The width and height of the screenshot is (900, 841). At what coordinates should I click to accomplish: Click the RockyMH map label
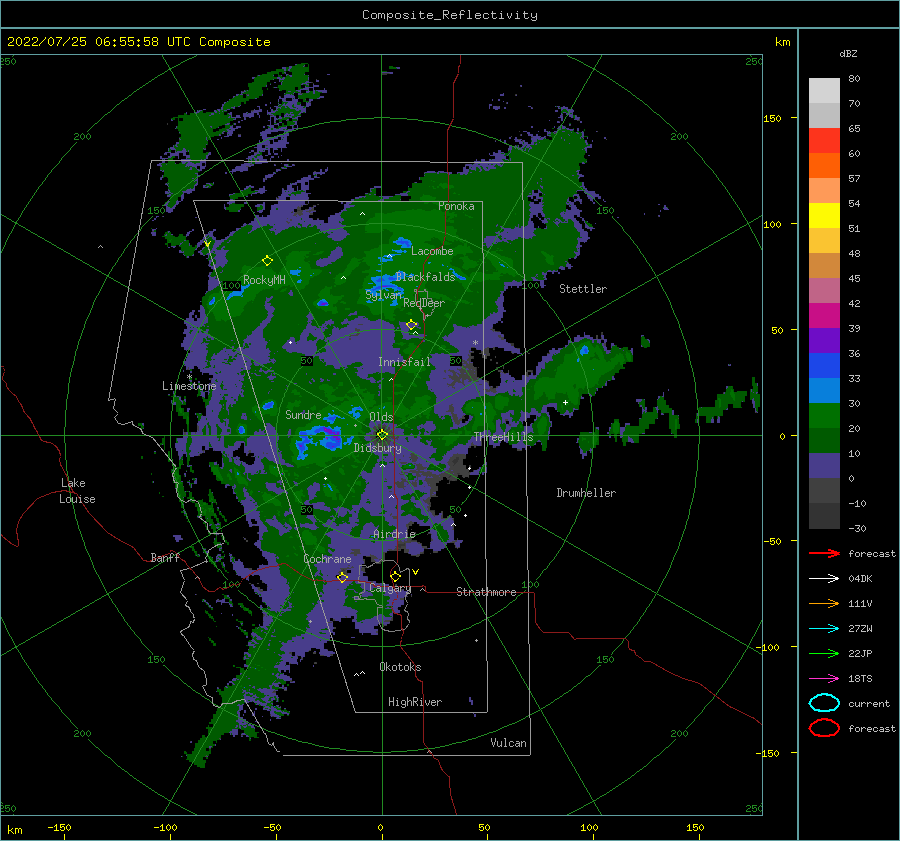264,280
